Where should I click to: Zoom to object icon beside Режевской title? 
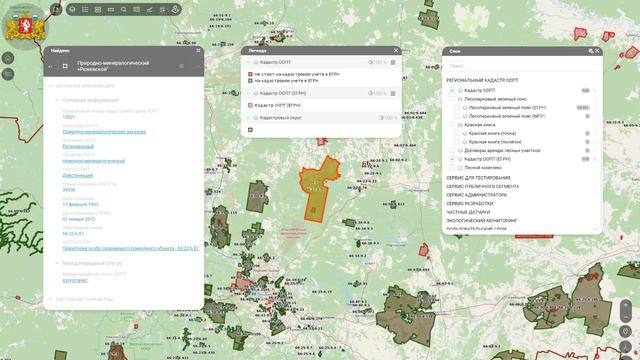pyautogui.click(x=65, y=66)
